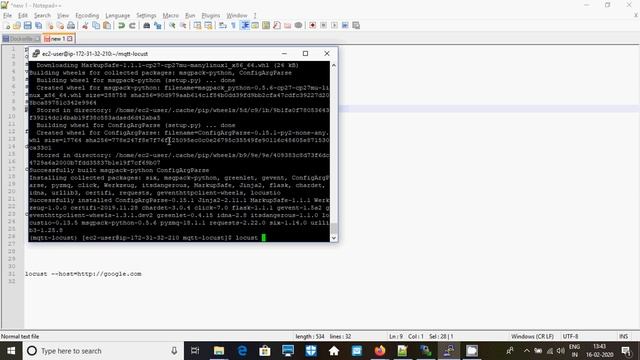Click the Zoom Out toolbar icon

[x=183, y=25]
